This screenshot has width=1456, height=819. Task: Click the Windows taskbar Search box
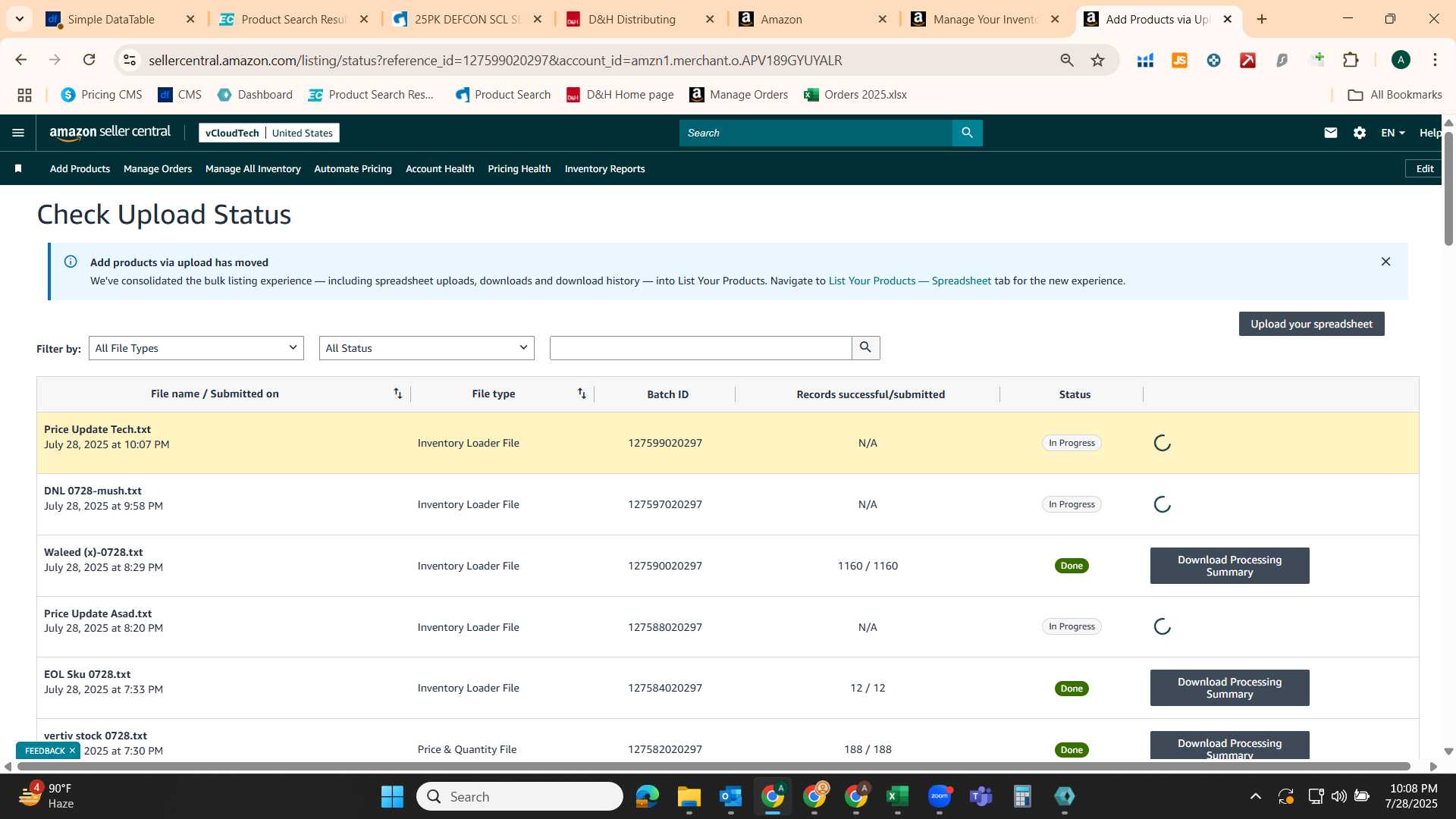519,796
